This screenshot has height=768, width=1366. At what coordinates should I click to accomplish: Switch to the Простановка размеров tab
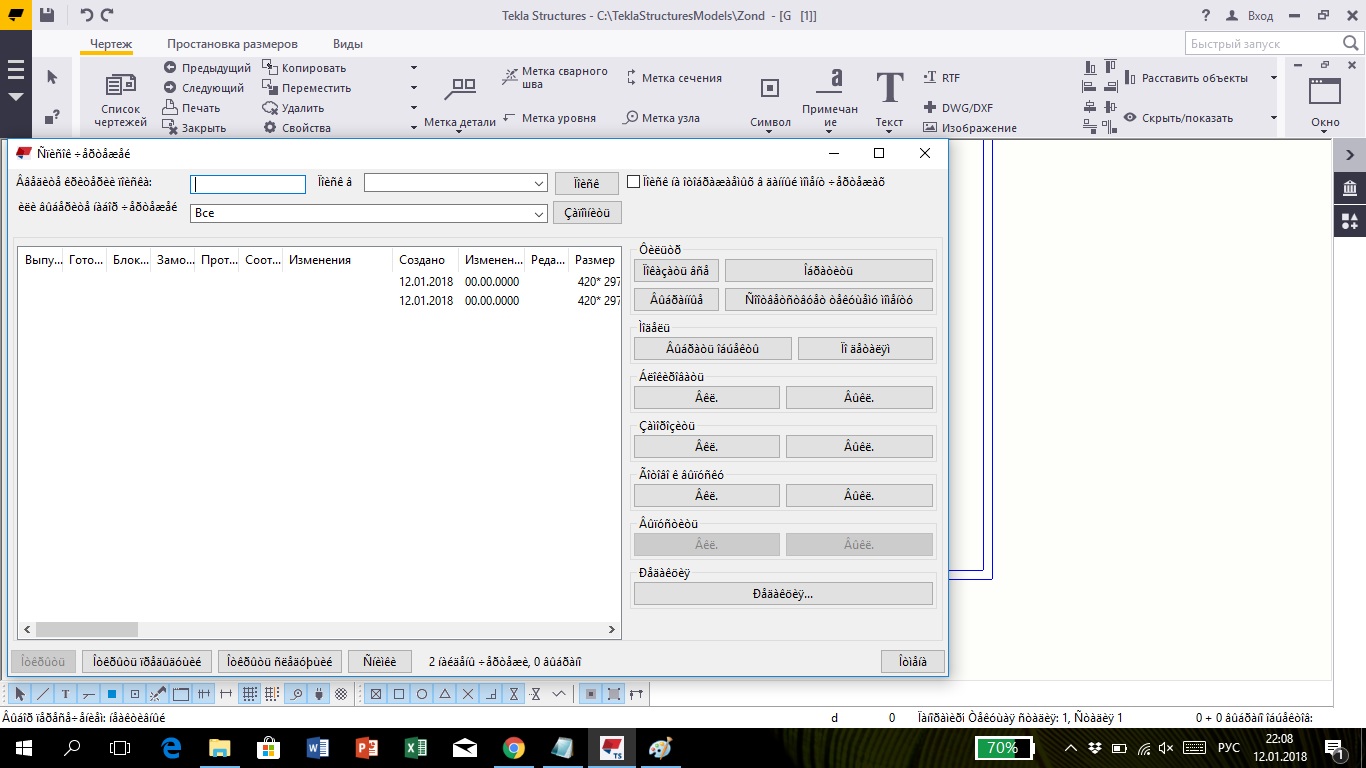[x=231, y=44]
